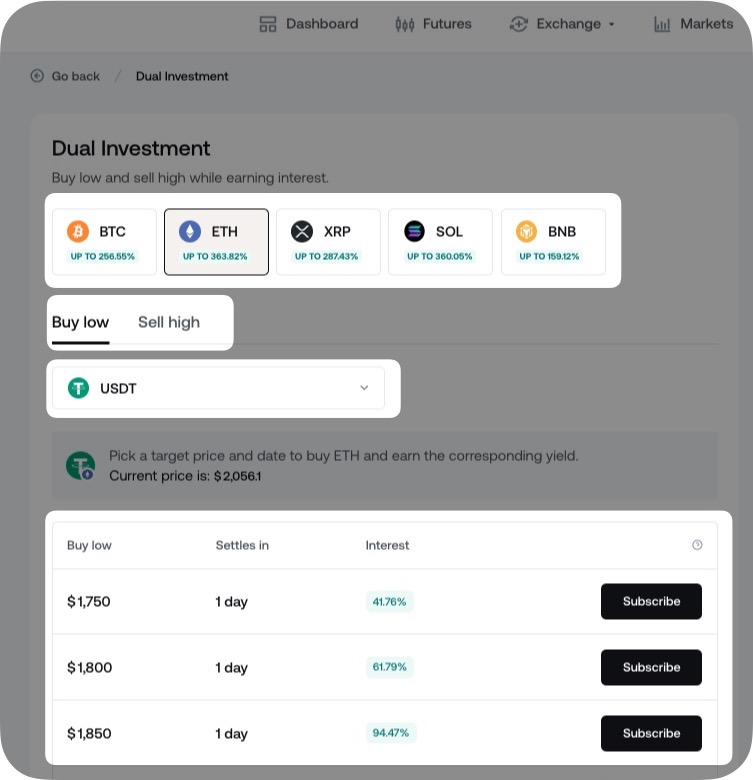753x780 pixels.
Task: Click the 94.47% interest badge
Action: click(391, 734)
